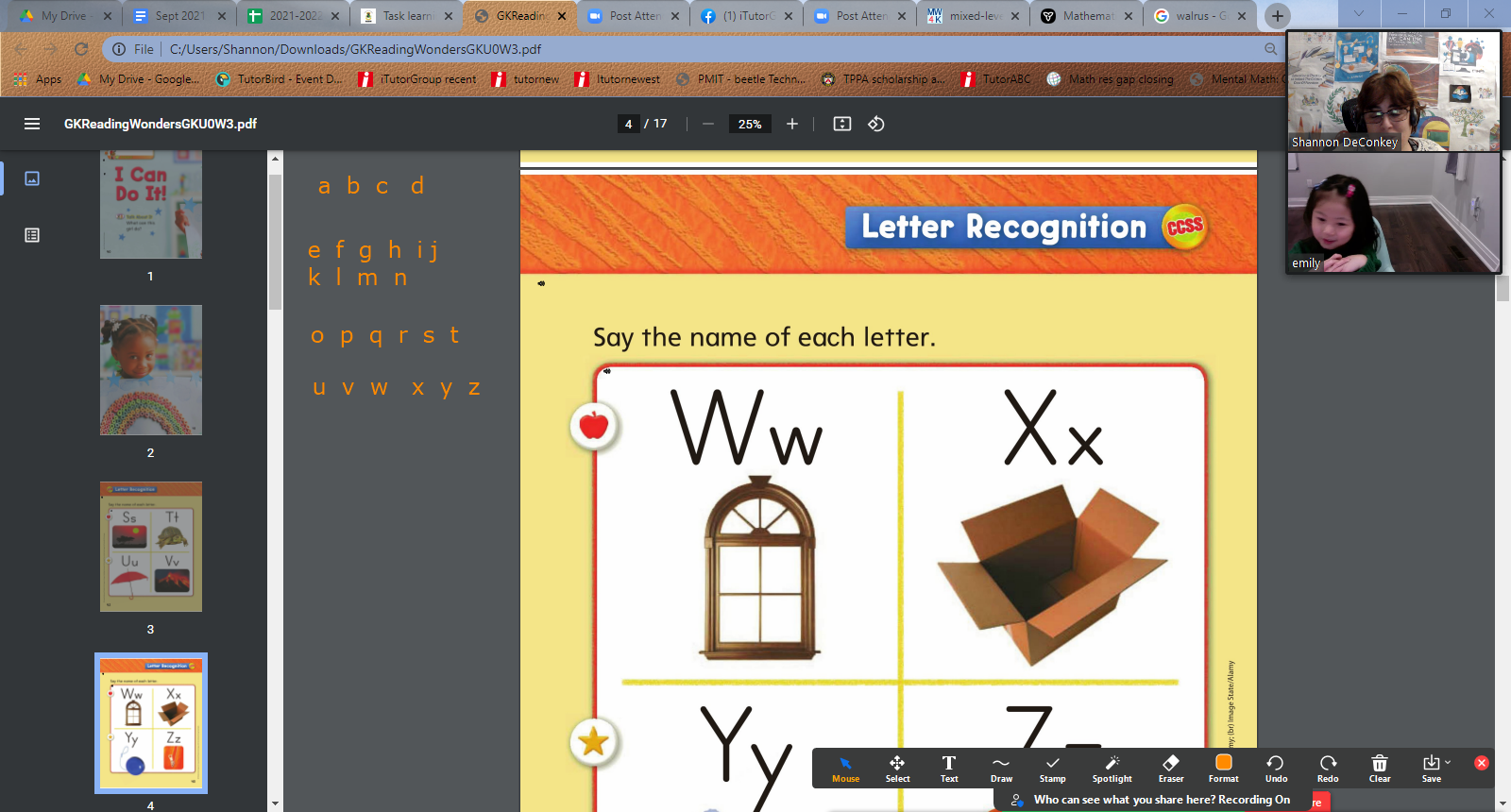Click the thumbnail panel scrollbar
1511x812 pixels.
275,243
